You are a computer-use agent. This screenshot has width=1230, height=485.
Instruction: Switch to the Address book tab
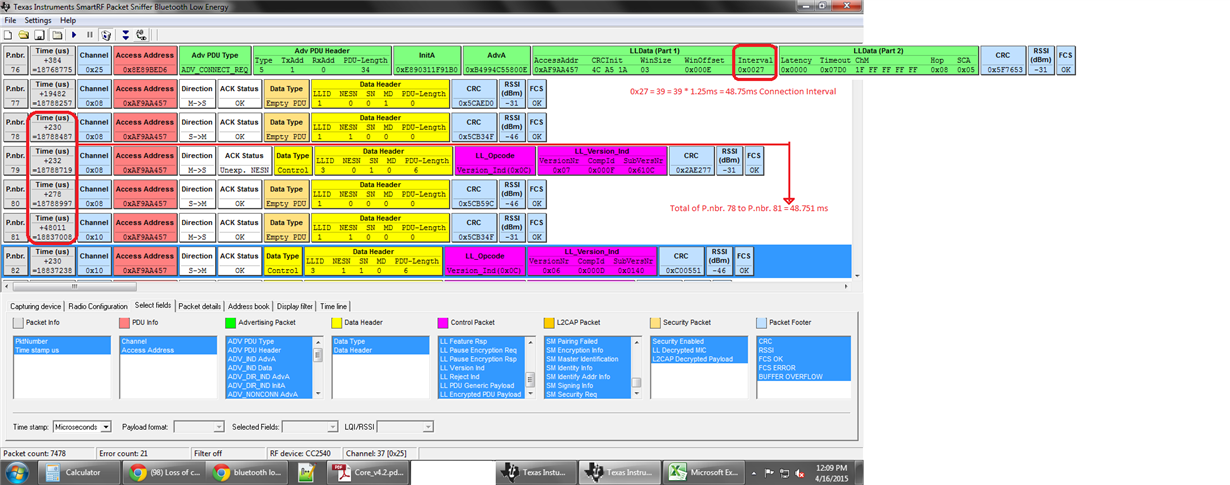(249, 306)
